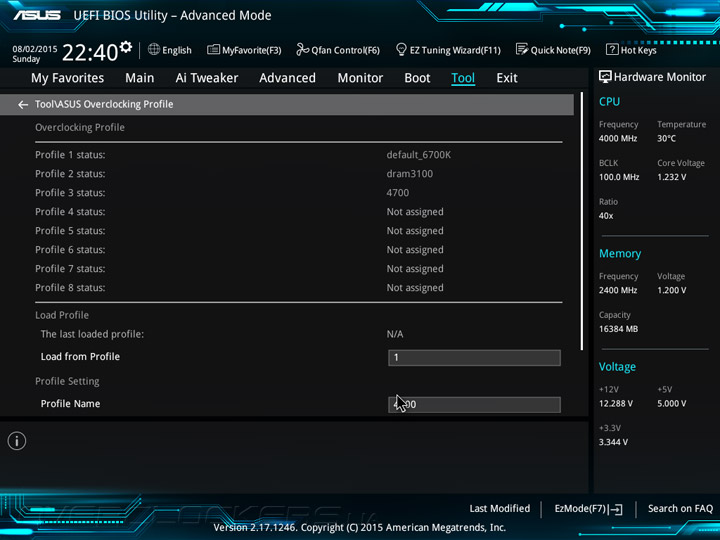Click the 22:40 clock display

90,52
